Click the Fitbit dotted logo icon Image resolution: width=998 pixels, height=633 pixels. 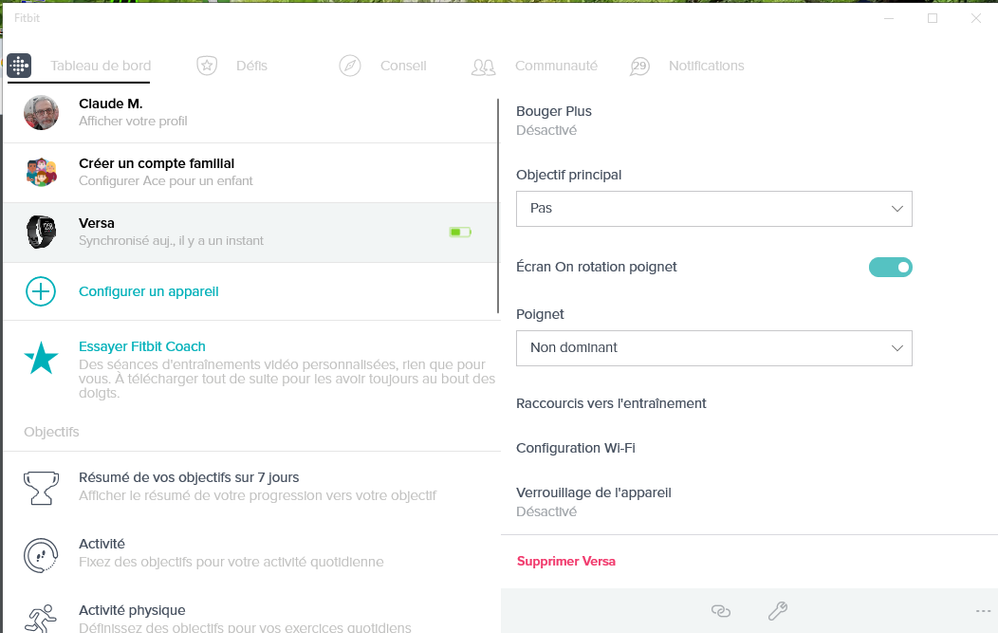coord(19,66)
